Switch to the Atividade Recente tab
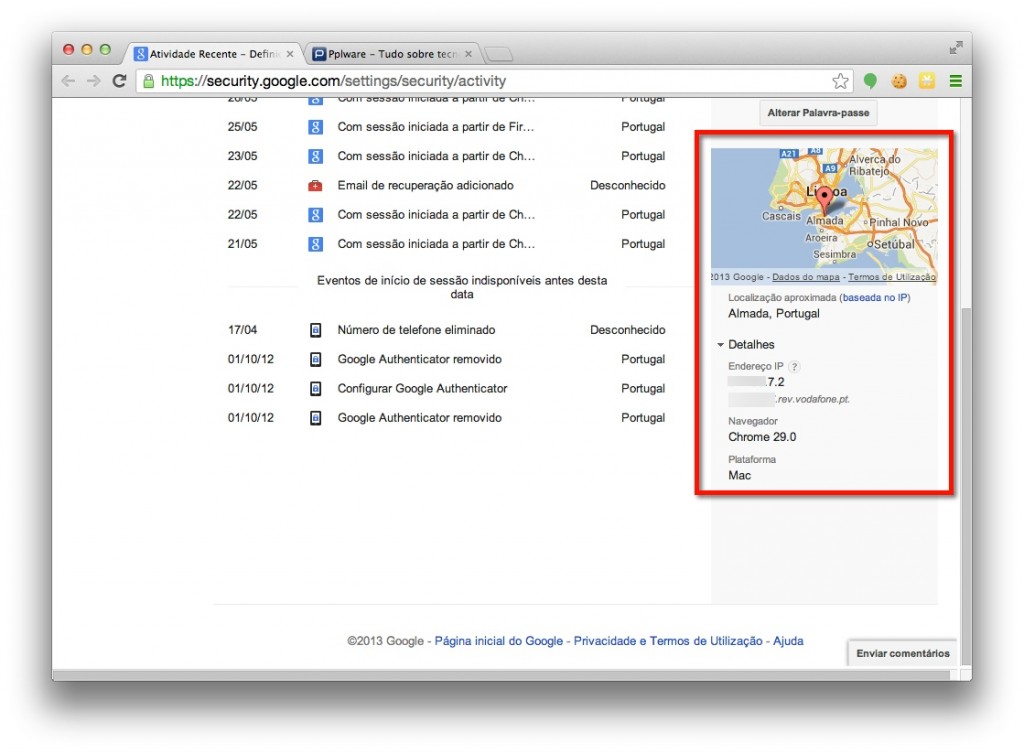This screenshot has height=753, width=1024. [x=214, y=54]
